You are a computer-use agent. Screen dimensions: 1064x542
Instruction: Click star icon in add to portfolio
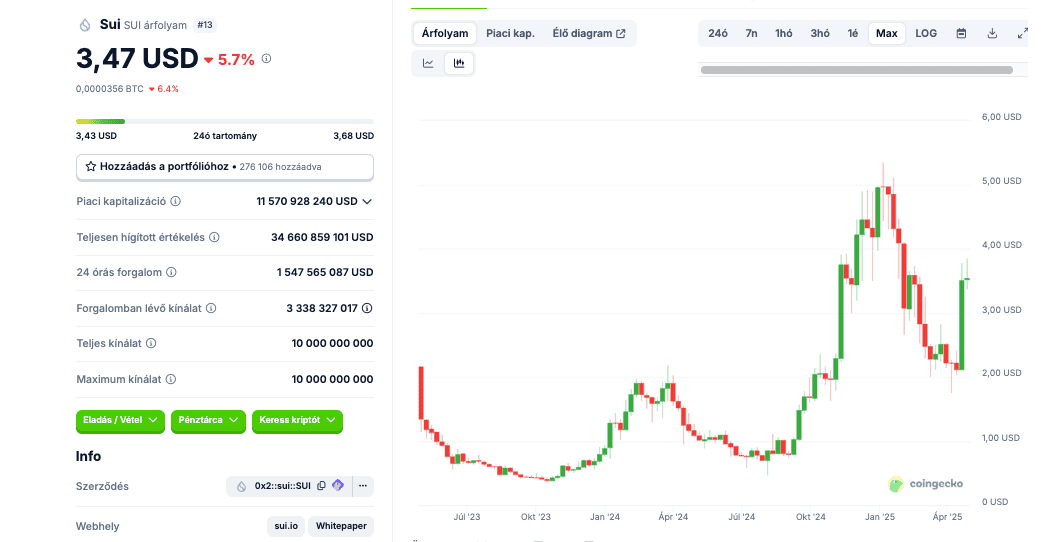click(91, 166)
